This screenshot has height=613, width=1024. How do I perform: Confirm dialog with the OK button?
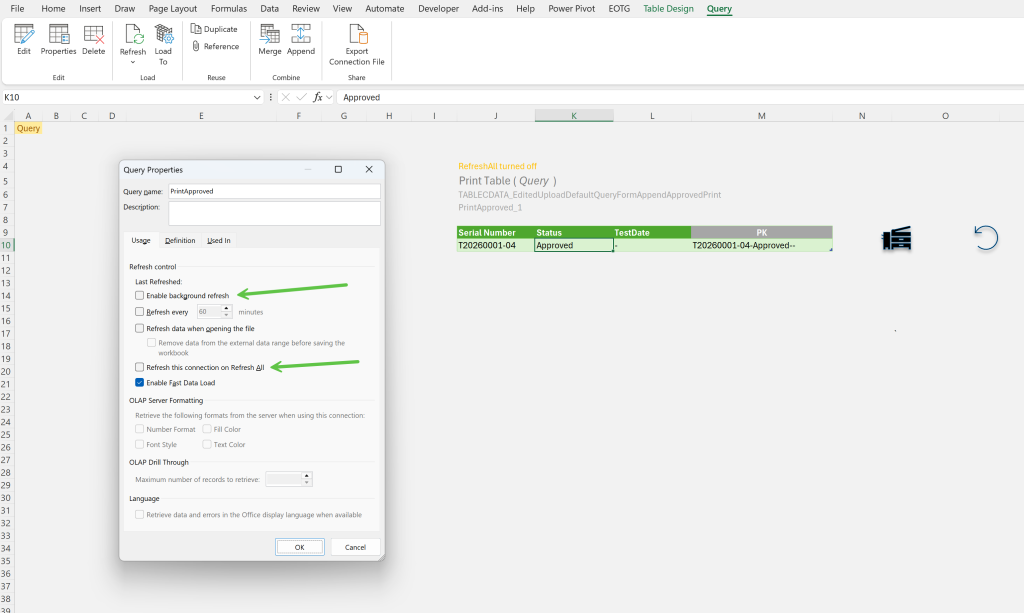(299, 547)
